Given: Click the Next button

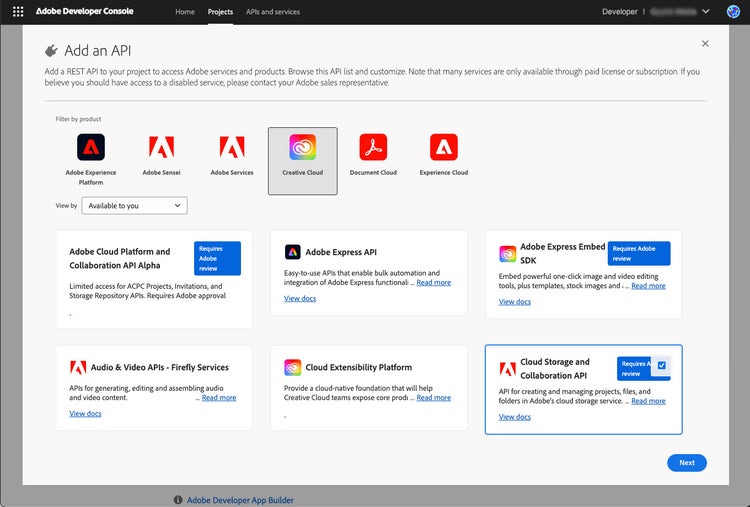Looking at the screenshot, I should click(x=687, y=463).
